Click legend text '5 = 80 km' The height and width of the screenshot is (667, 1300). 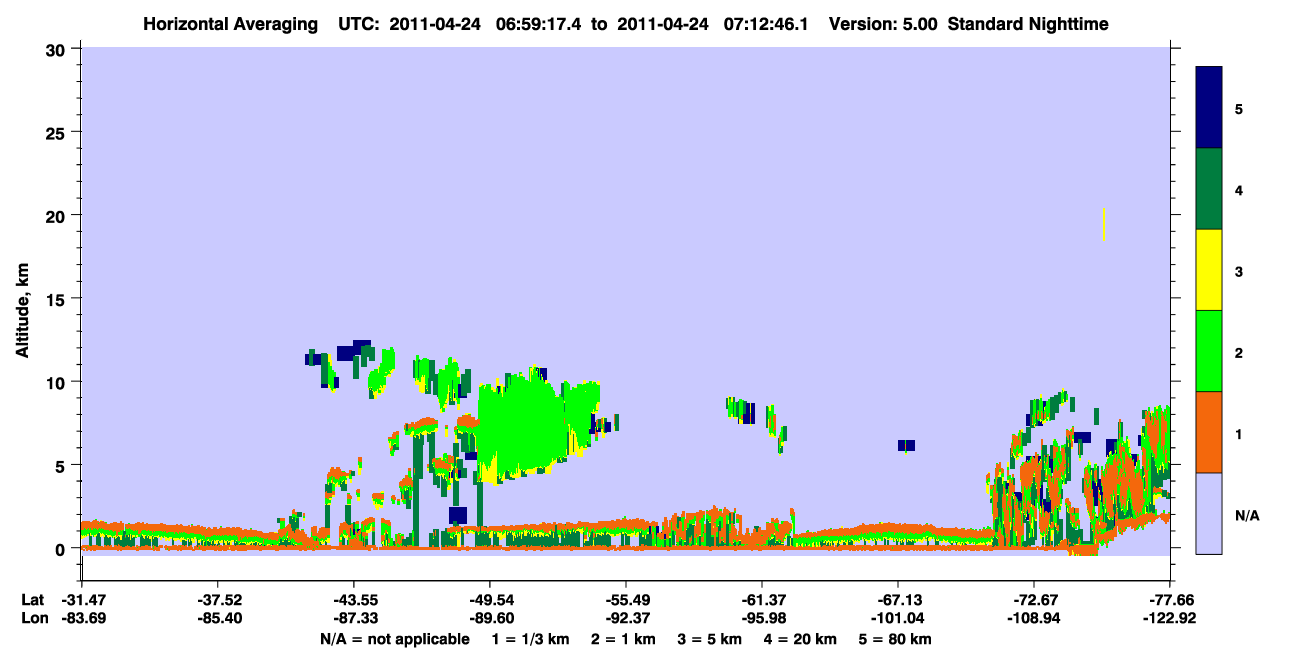pyautogui.click(x=896, y=639)
